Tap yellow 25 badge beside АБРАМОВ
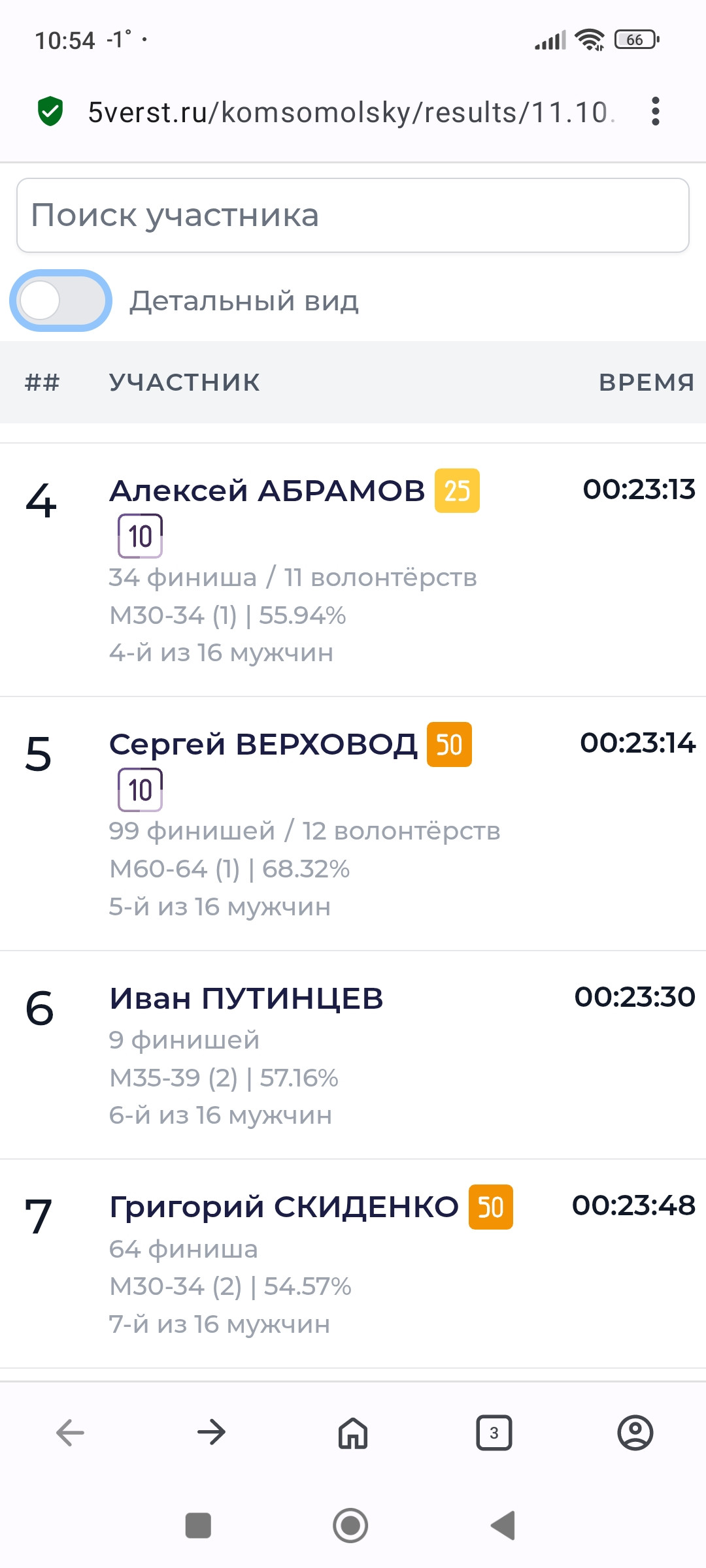The width and height of the screenshot is (706, 1568). click(x=458, y=491)
